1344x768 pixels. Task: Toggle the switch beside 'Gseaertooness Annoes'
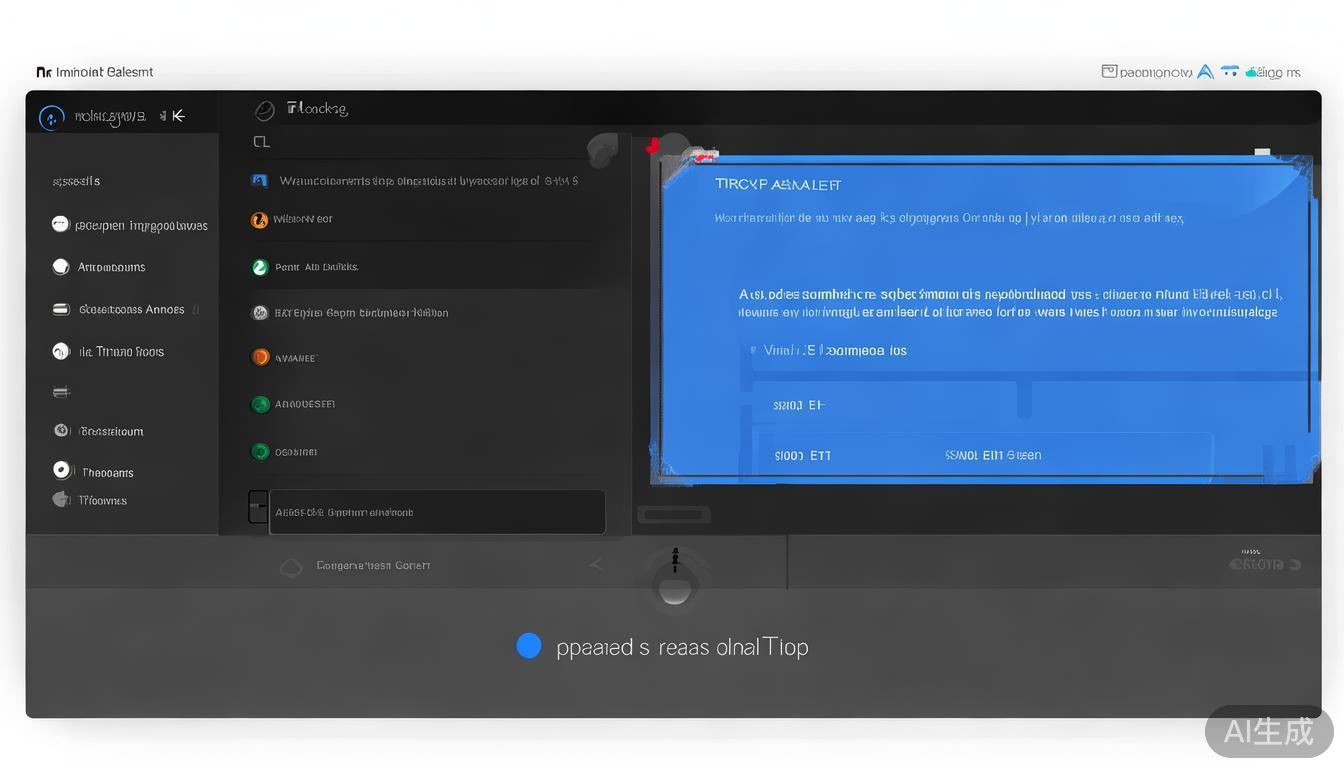point(61,310)
